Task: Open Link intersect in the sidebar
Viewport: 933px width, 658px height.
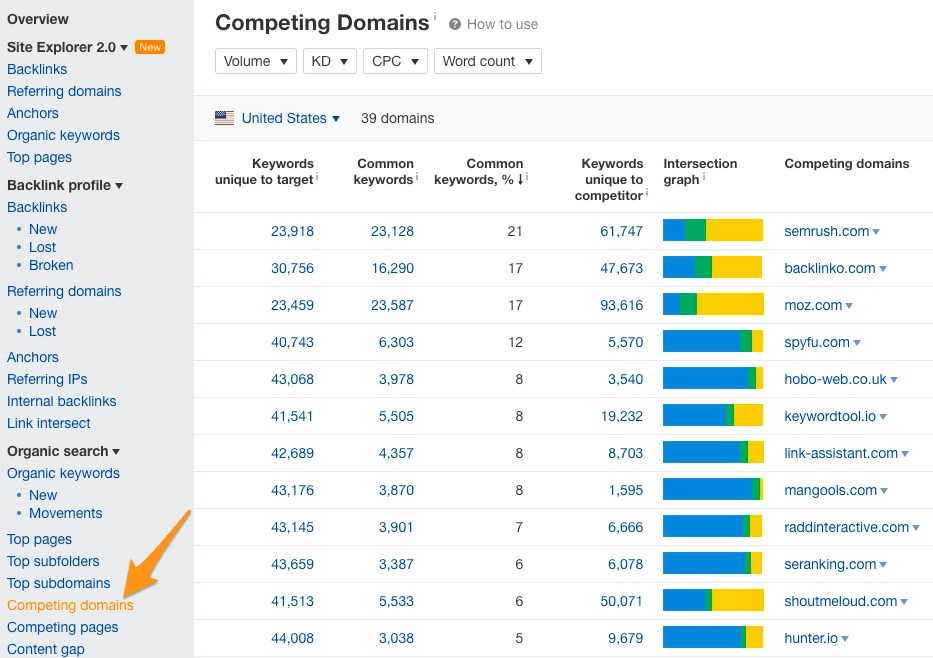Action: coord(49,423)
